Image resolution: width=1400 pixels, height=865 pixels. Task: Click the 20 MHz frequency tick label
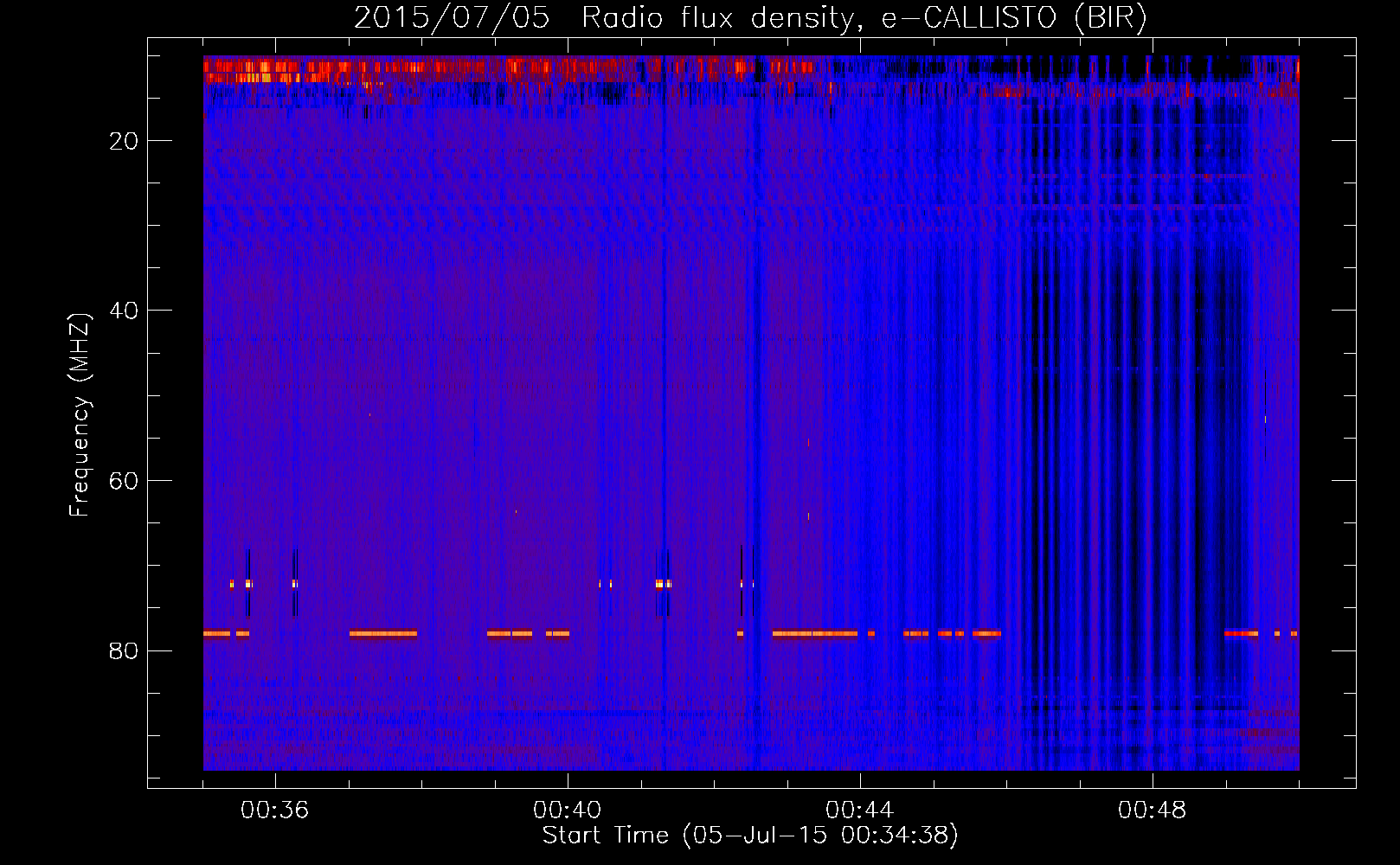[124, 142]
